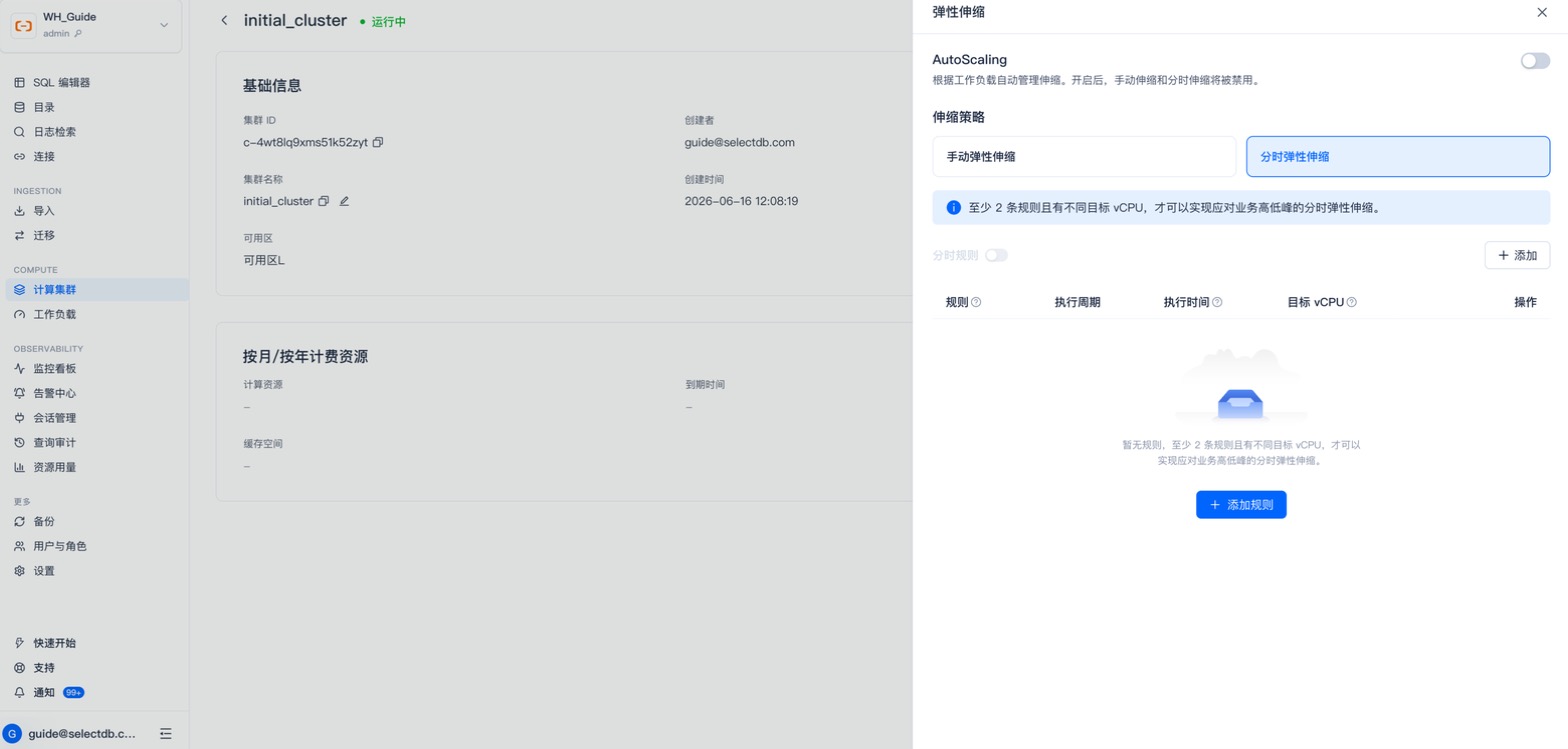
Task: Copy the cluster name initial_cluster
Action: click(x=324, y=201)
